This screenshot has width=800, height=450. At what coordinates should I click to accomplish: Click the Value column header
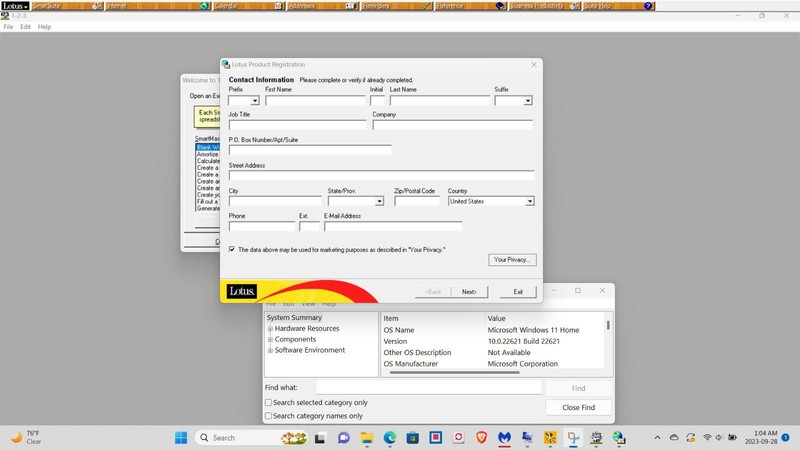click(545, 318)
